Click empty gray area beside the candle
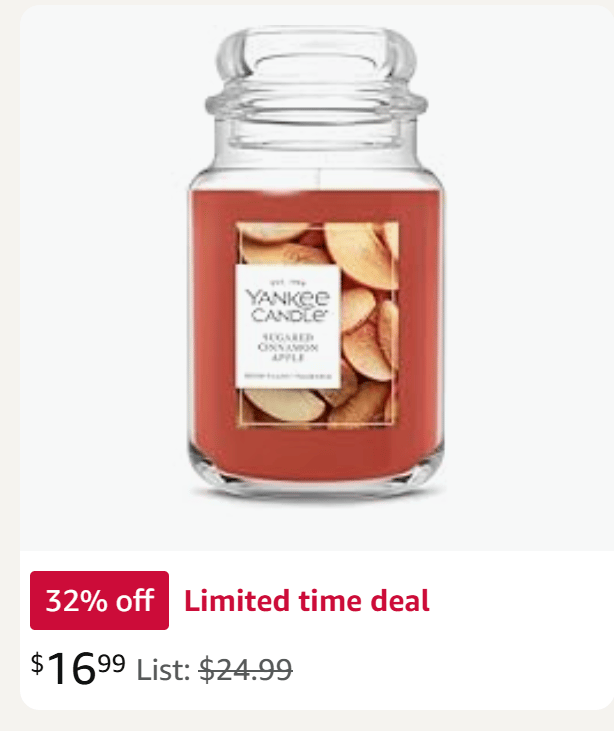614x731 pixels. pos(527,280)
